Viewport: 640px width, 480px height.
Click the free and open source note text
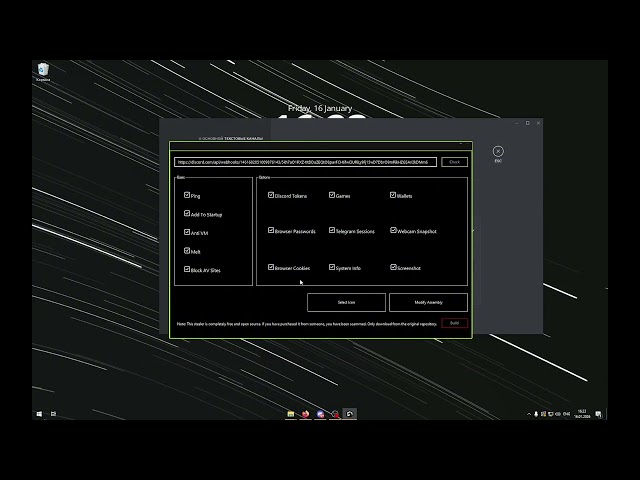pos(307,324)
